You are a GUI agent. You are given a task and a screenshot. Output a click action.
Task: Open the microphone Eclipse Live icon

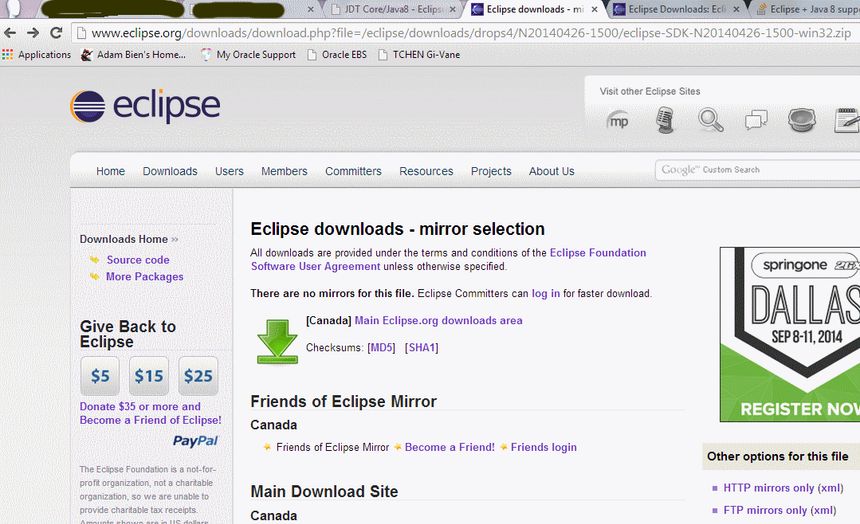pos(666,121)
